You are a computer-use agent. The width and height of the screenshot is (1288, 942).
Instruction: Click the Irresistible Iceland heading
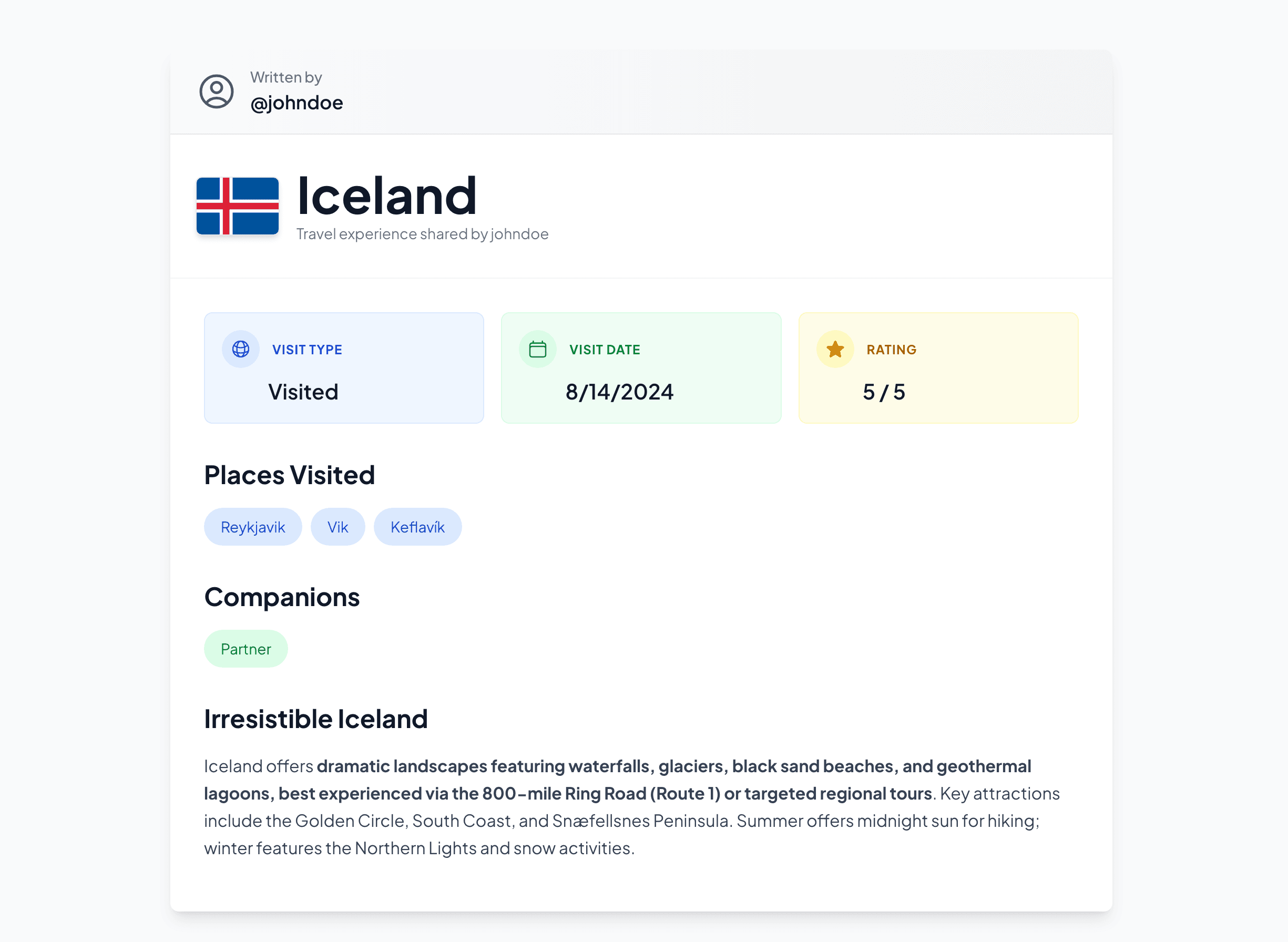coord(316,719)
